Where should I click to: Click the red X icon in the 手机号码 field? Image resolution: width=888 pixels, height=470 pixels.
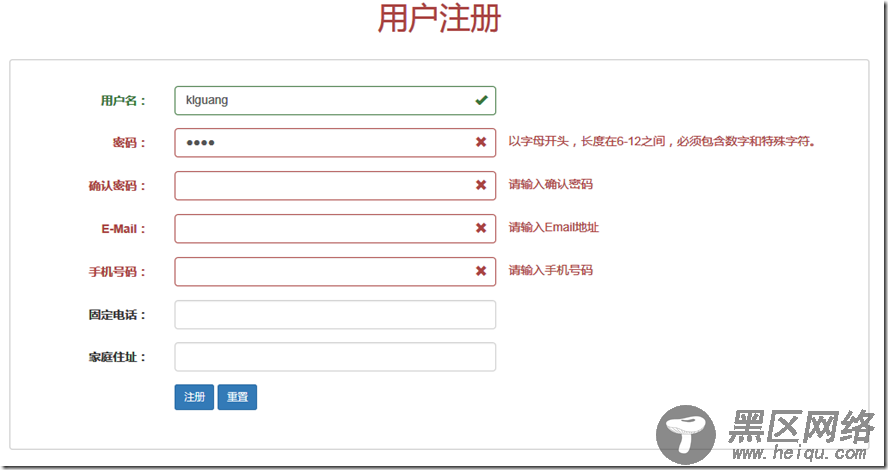pyautogui.click(x=481, y=271)
